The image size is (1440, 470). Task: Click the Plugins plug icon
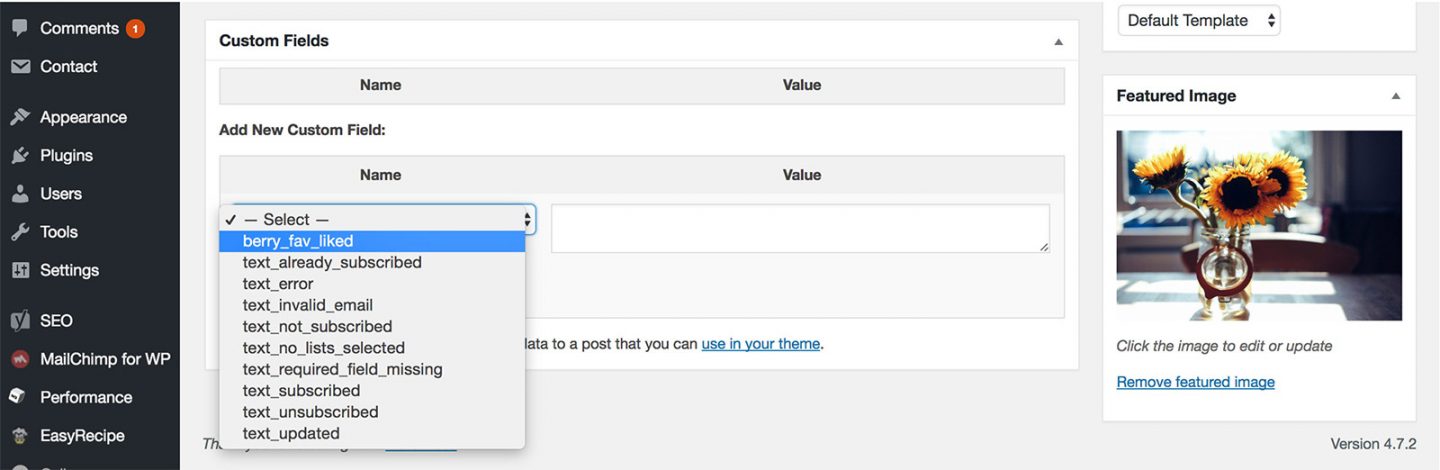pos(19,155)
